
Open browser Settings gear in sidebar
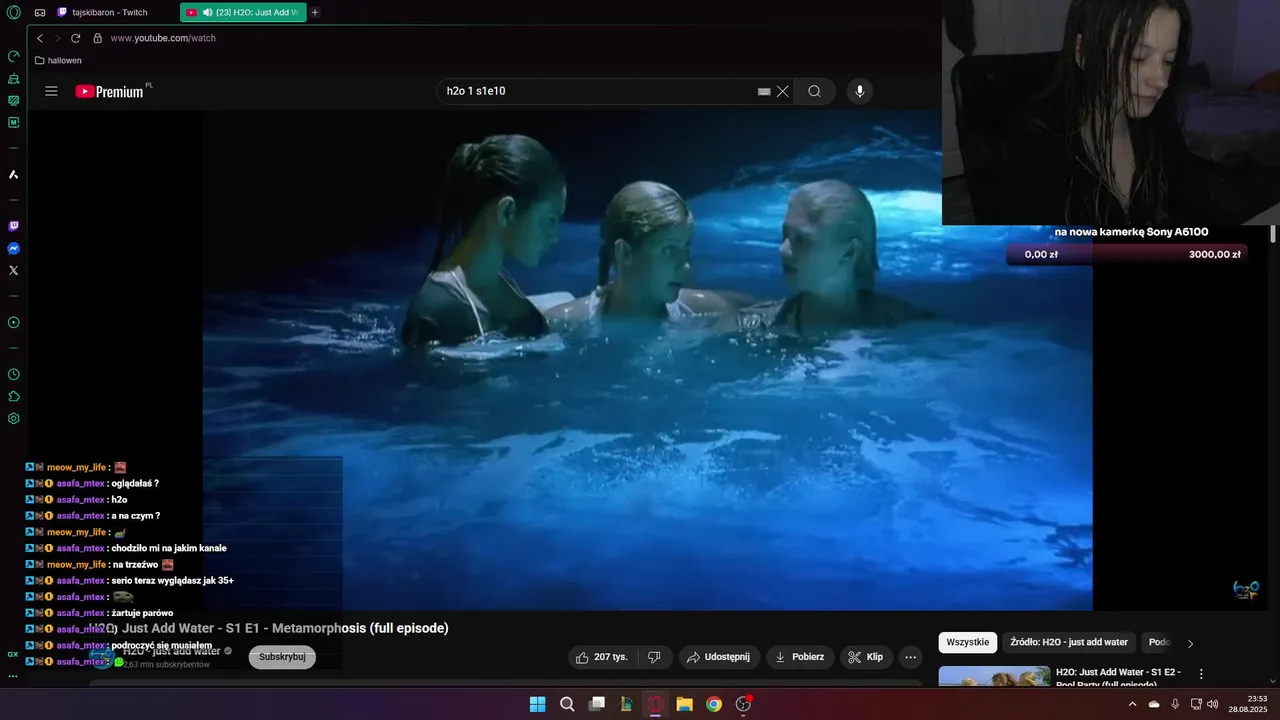tap(13, 418)
